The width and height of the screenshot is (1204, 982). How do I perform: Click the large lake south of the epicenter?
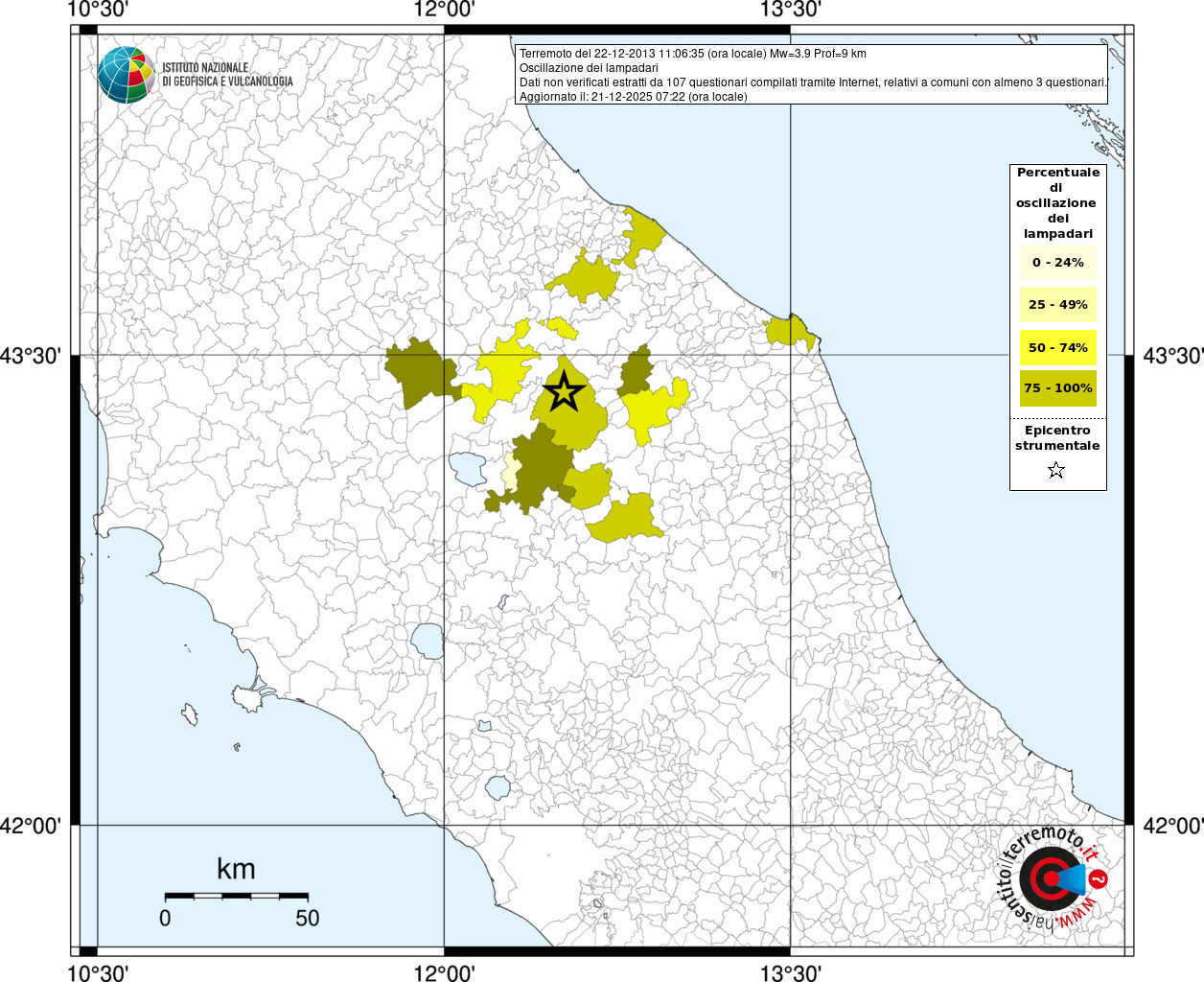[469, 469]
